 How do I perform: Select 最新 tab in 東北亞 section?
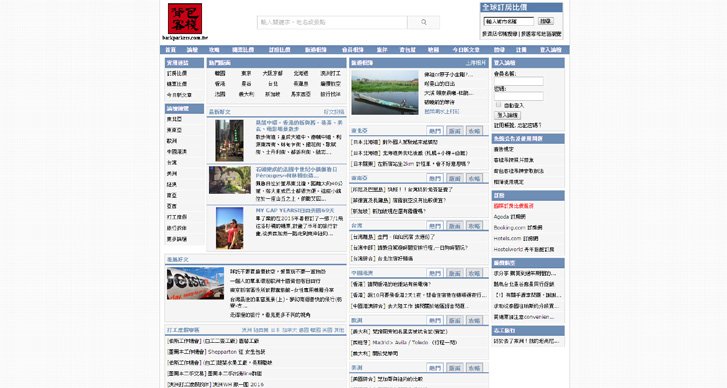[x=454, y=131]
